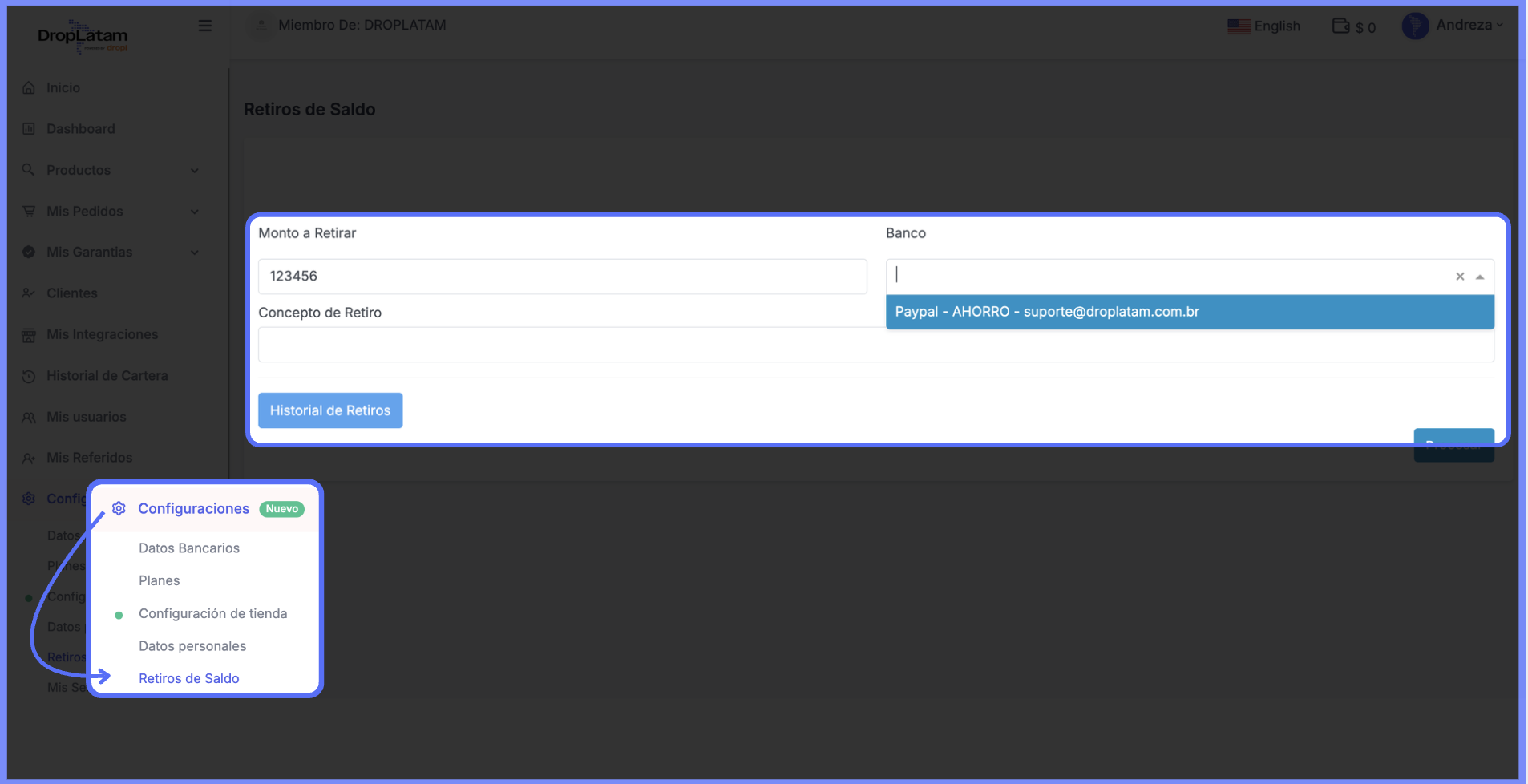Image resolution: width=1528 pixels, height=784 pixels.
Task: Click the Inicio home icon
Action: click(29, 88)
